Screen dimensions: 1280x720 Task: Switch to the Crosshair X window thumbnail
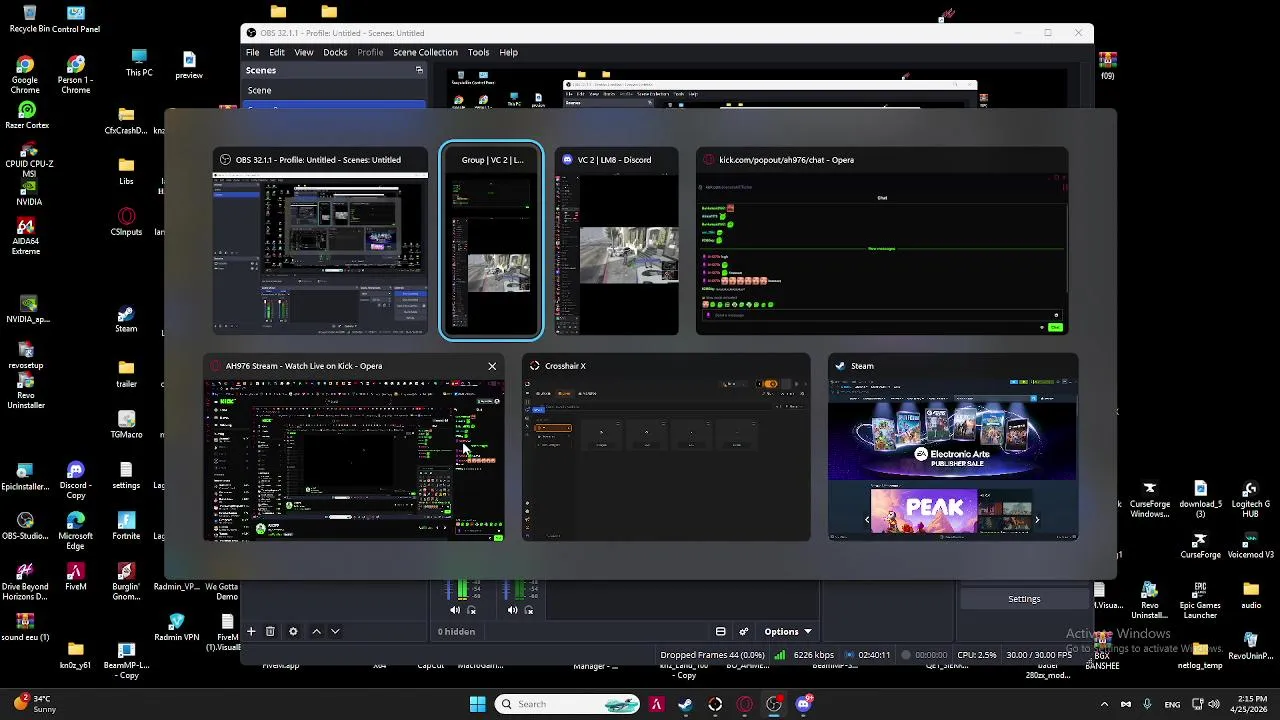pos(666,449)
